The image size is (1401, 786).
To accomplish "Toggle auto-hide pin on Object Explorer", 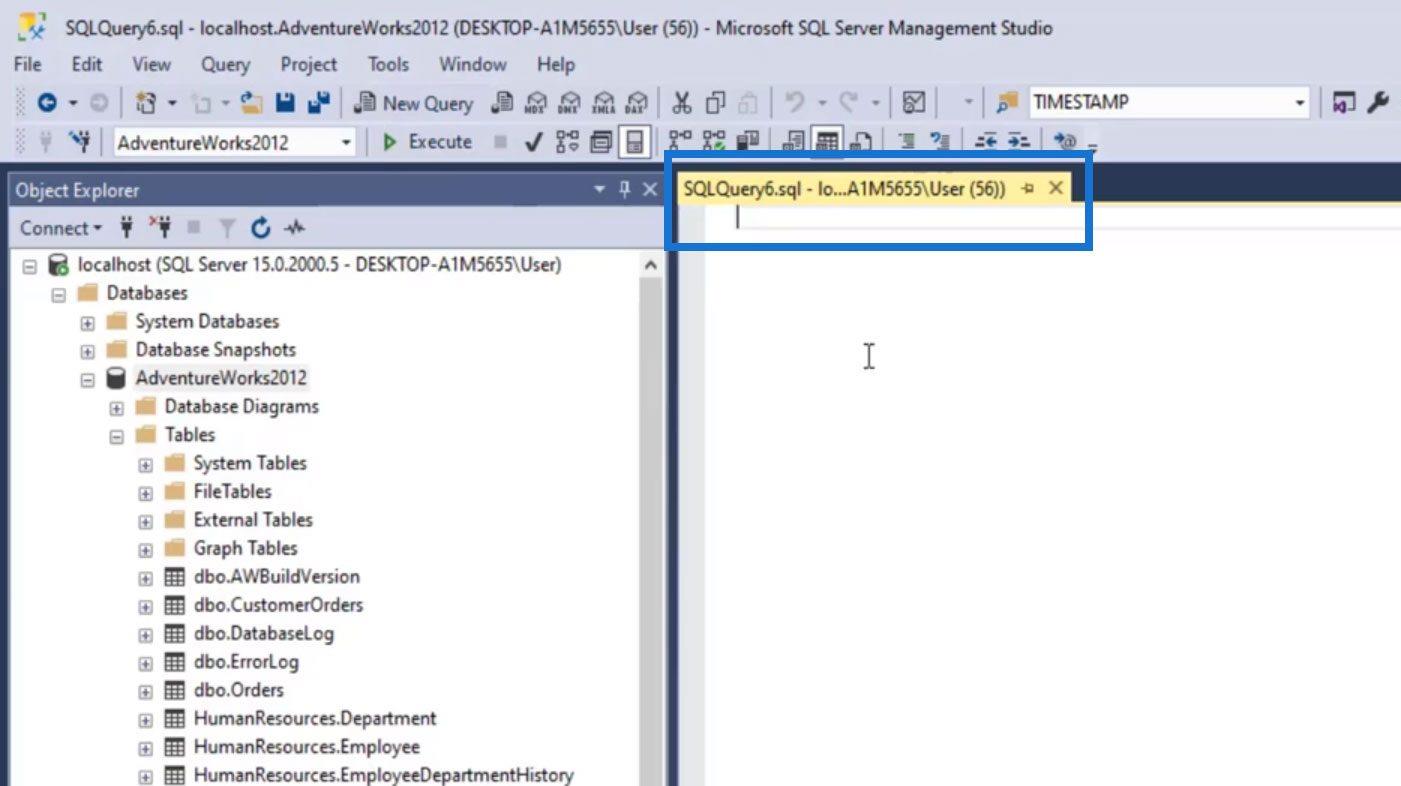I will pyautogui.click(x=625, y=189).
